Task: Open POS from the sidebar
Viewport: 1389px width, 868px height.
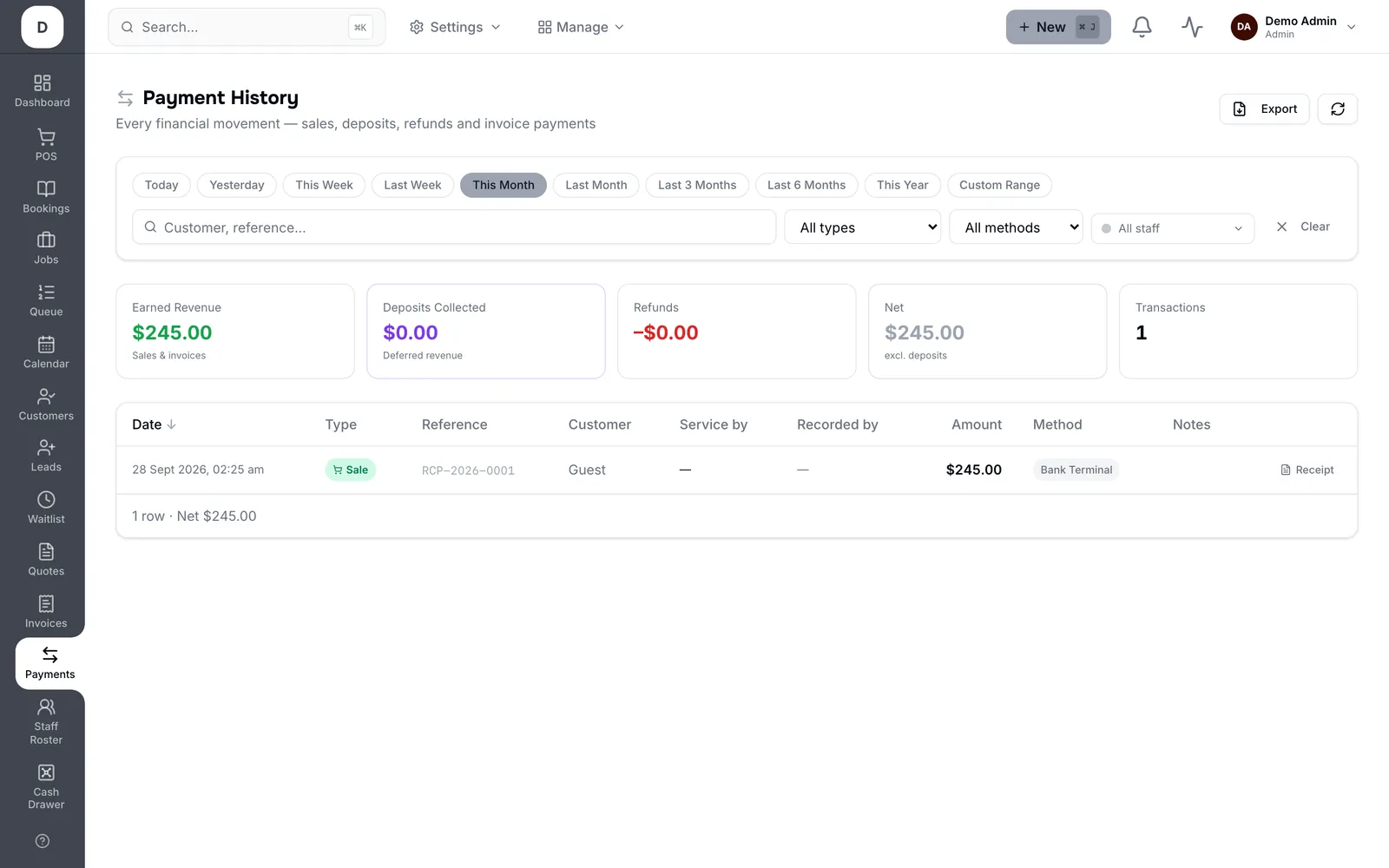Action: (x=46, y=145)
